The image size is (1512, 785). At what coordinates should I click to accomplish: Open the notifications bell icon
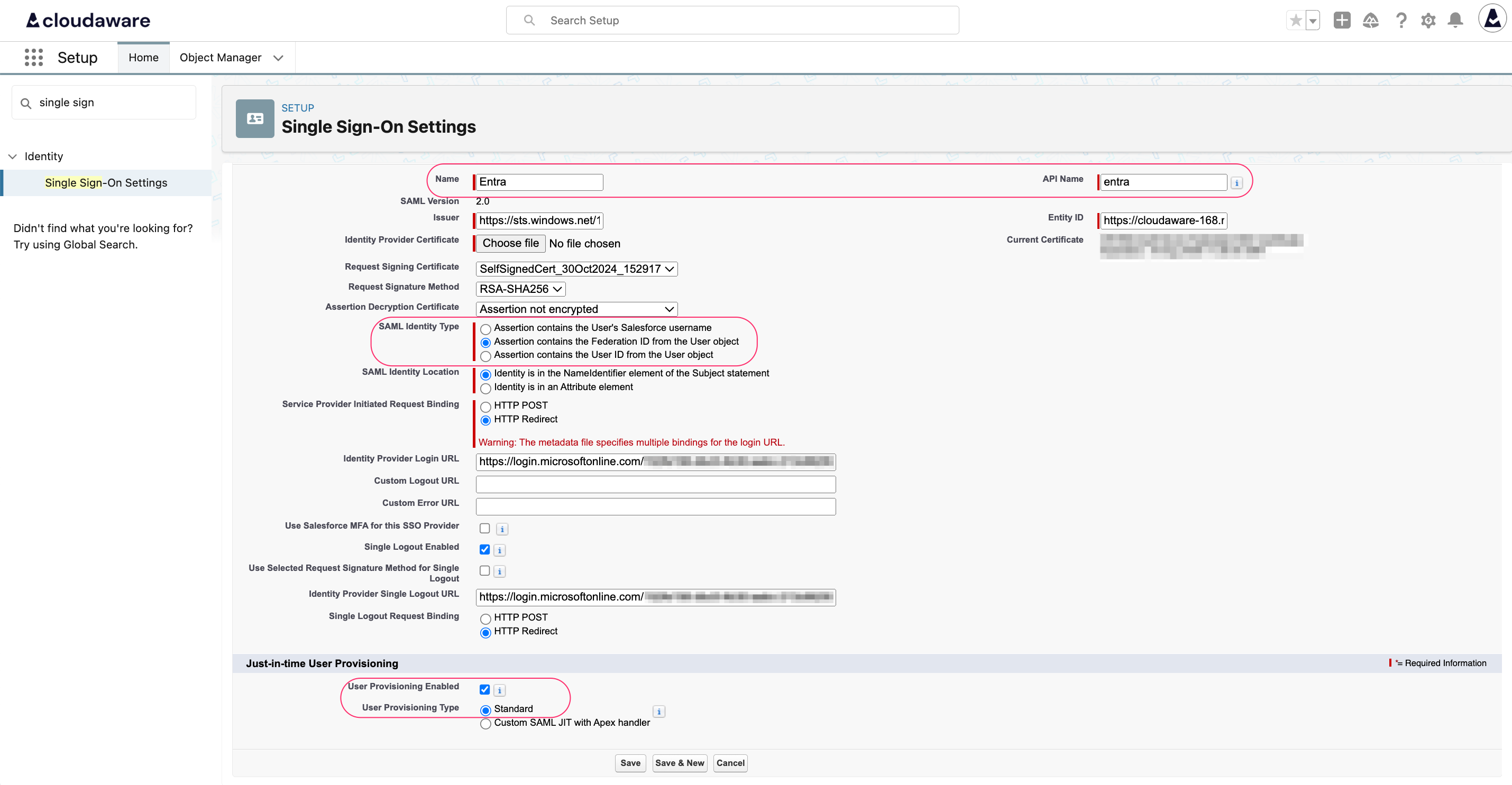[1455, 20]
